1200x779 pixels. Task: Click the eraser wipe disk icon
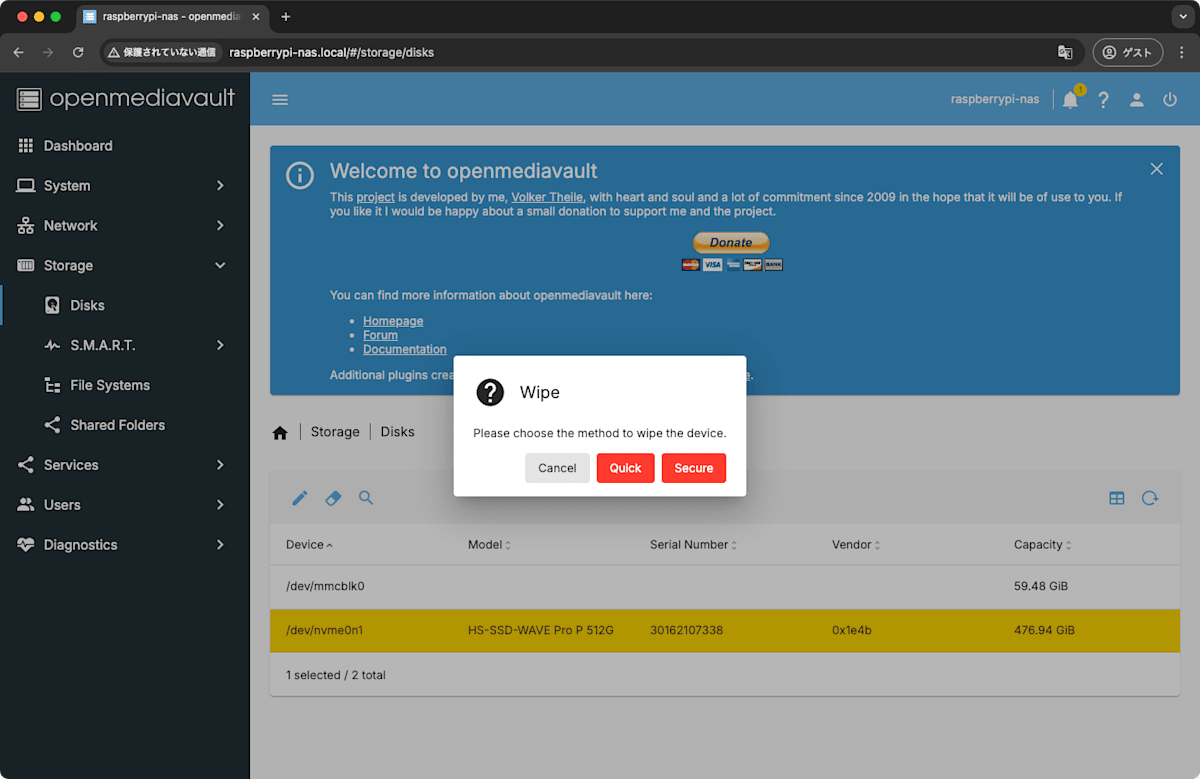pos(333,498)
